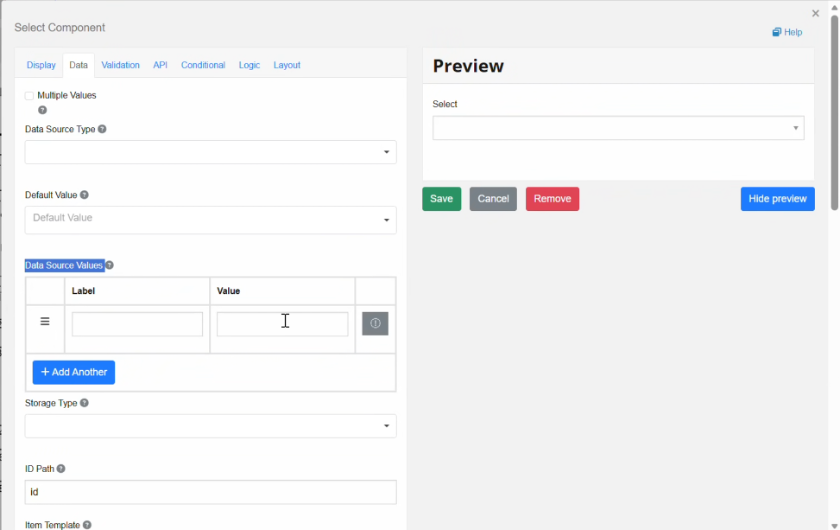Focus the Label input field
This screenshot has width=840, height=530.
137,324
